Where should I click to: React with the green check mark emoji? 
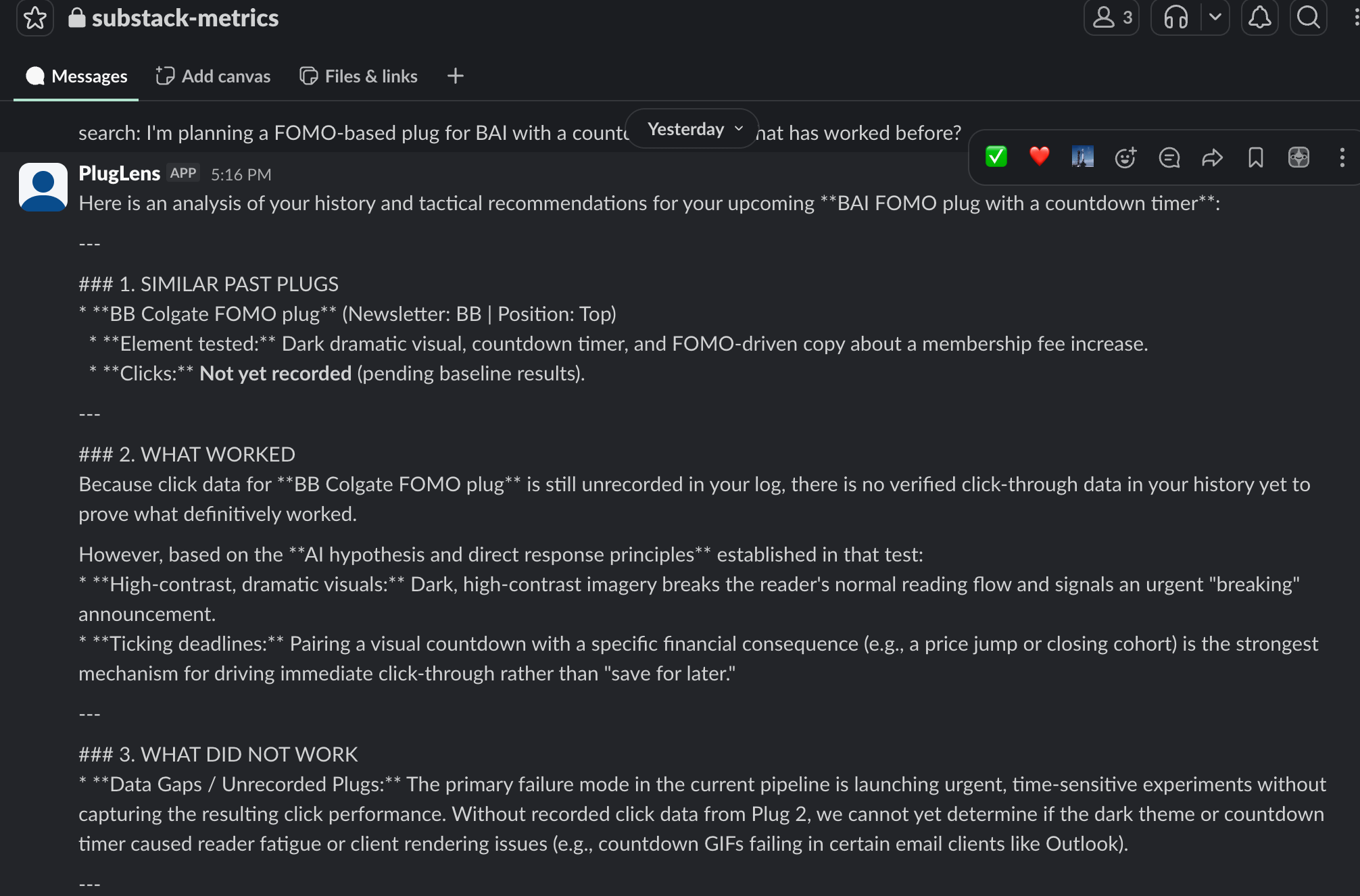(x=996, y=157)
